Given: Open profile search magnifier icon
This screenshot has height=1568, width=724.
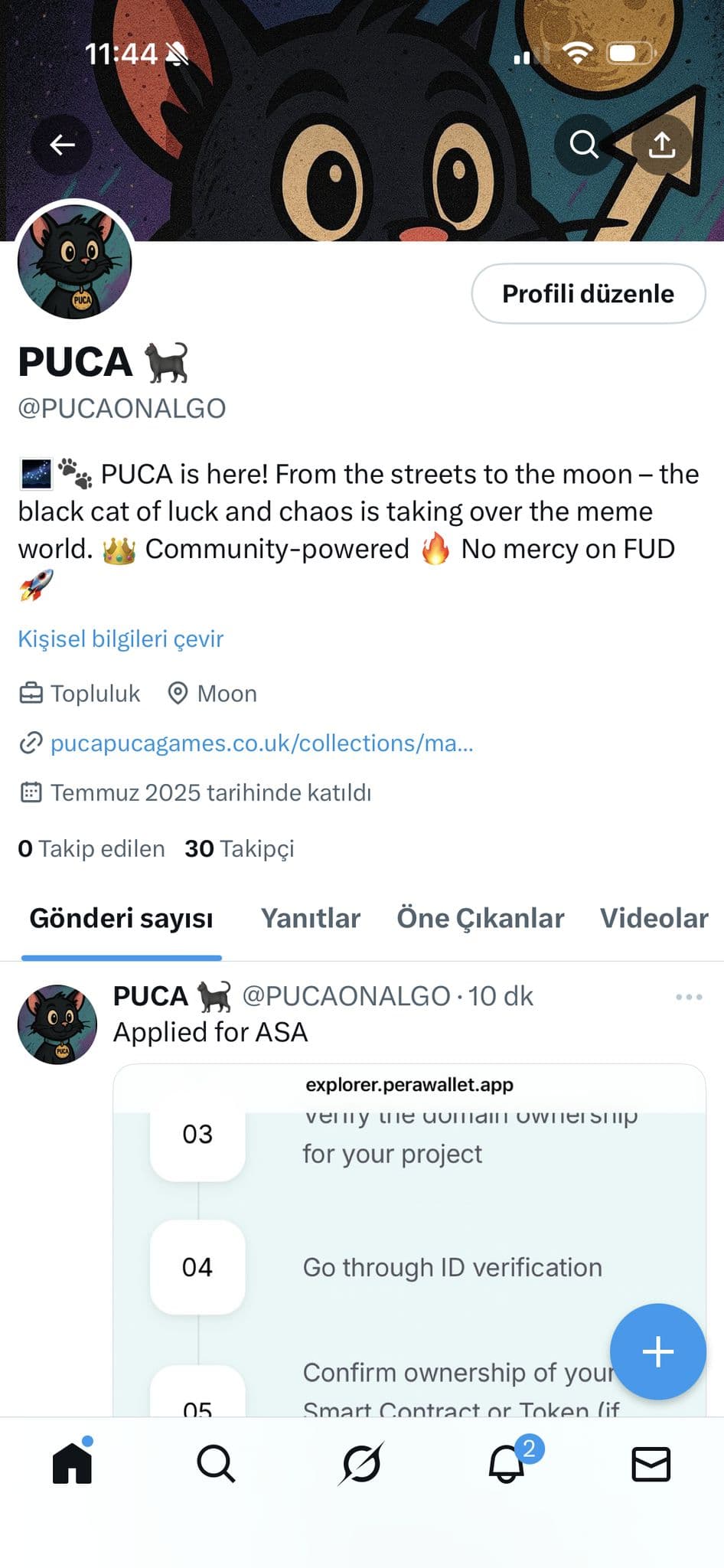Looking at the screenshot, I should pos(584,144).
